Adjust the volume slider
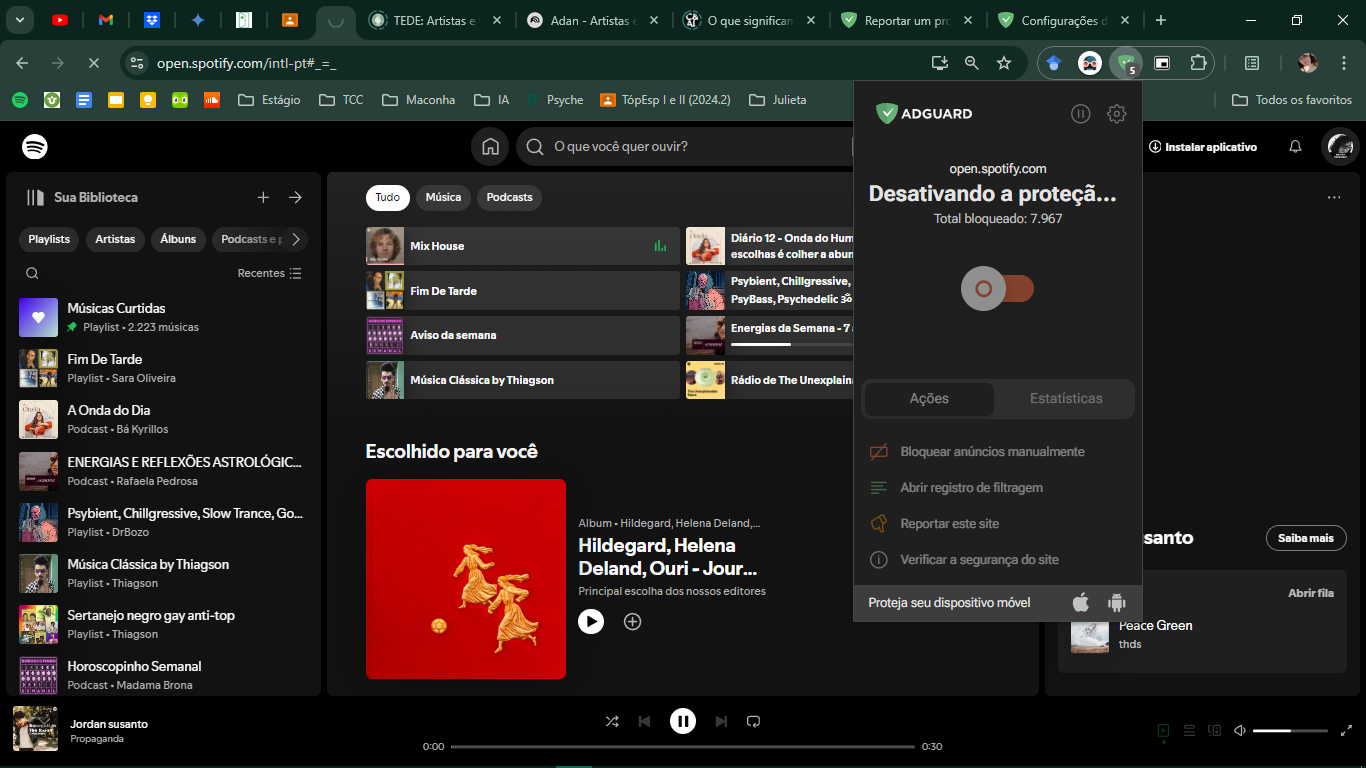 pyautogui.click(x=1290, y=731)
